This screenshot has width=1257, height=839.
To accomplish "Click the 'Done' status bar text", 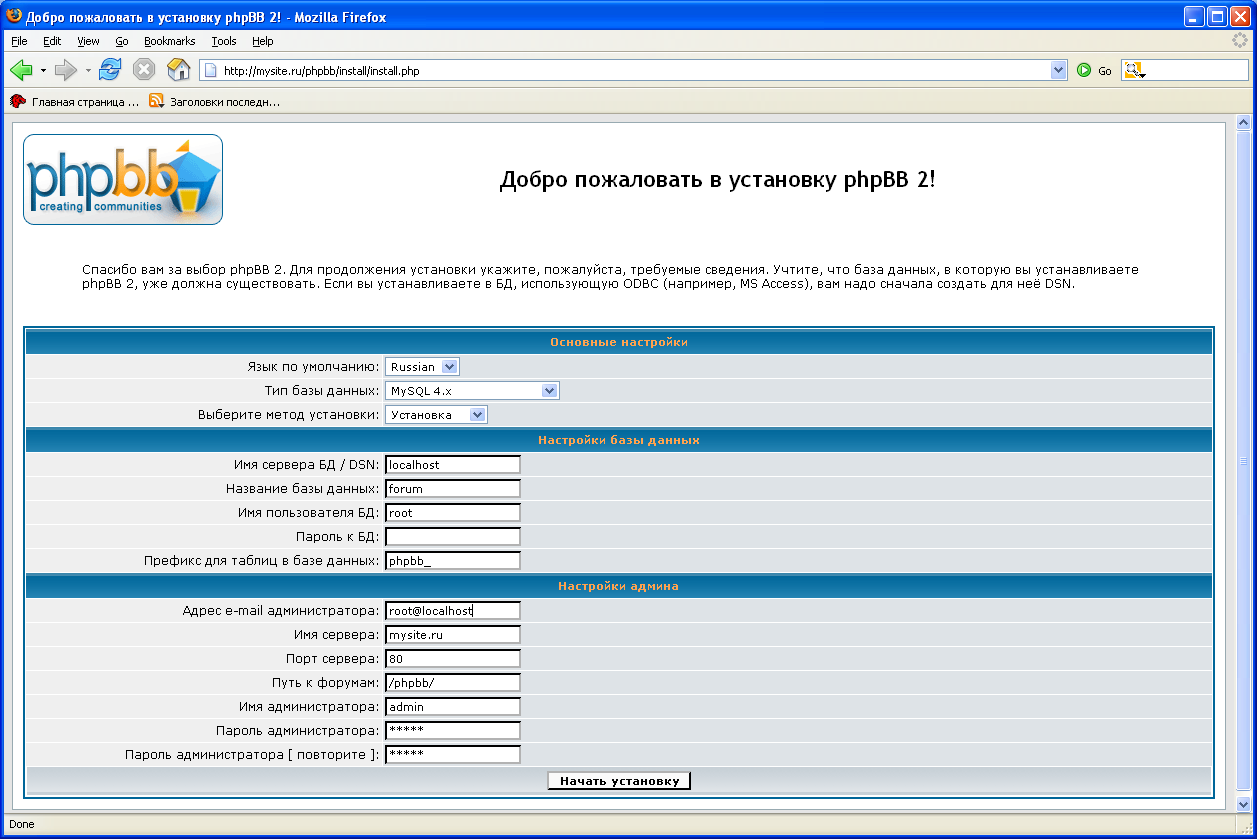I will coord(21,824).
